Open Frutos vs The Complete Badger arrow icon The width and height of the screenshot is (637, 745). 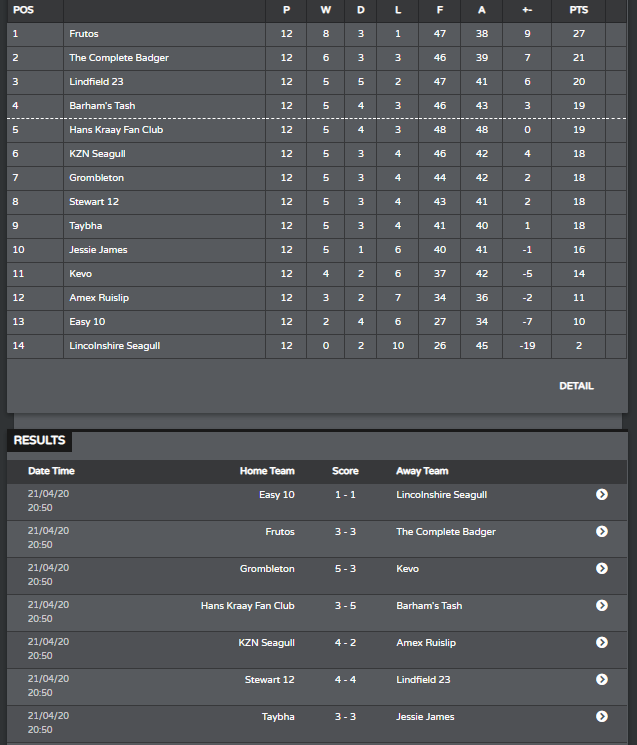tap(601, 532)
